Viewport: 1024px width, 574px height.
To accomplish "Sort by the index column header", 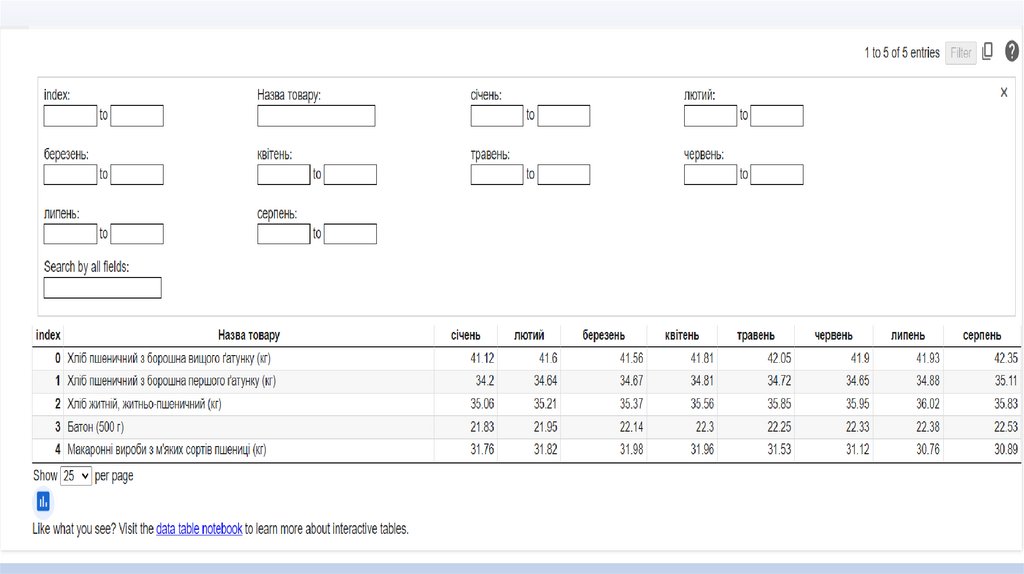I will (48, 335).
